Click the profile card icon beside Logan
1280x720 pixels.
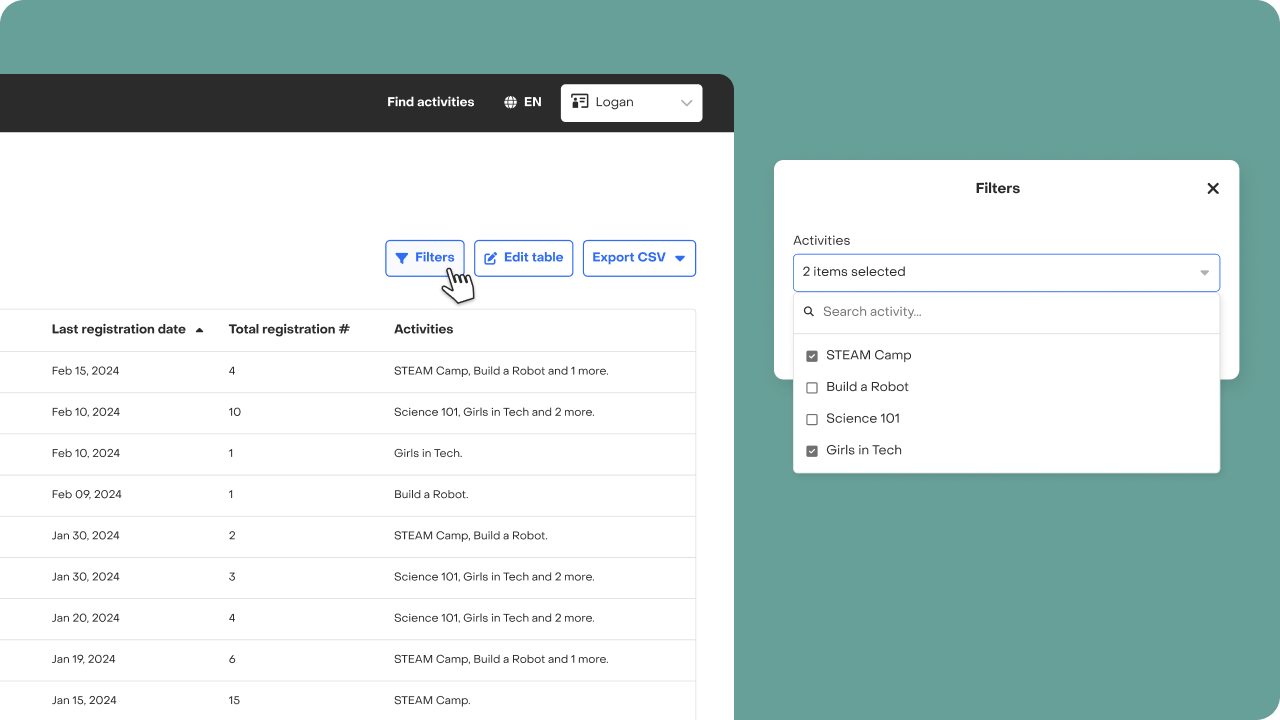(x=580, y=102)
